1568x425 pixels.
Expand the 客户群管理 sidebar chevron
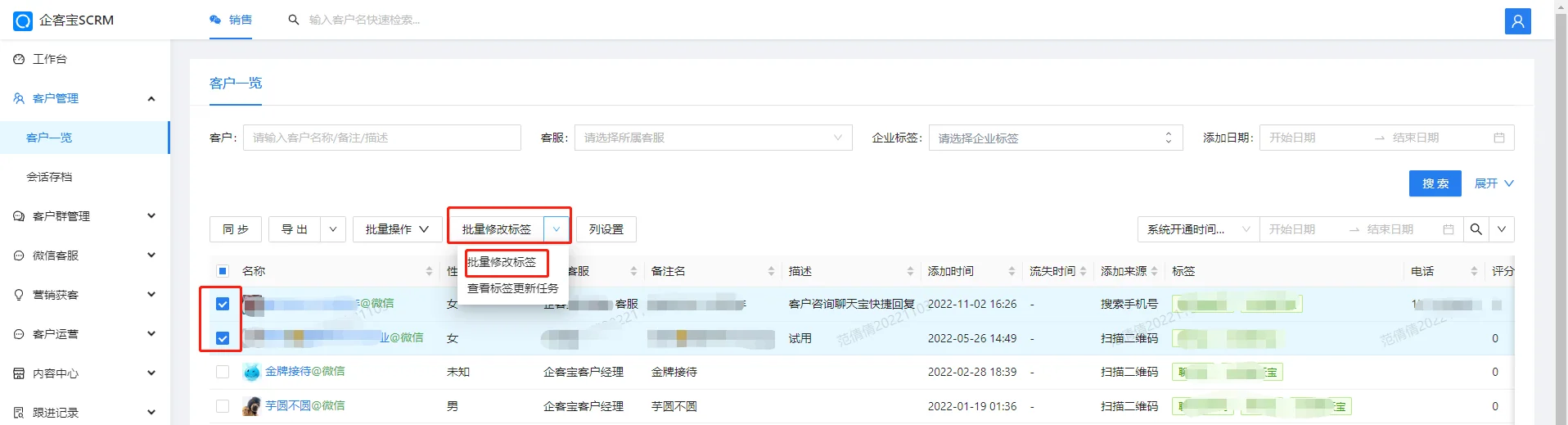click(x=151, y=216)
